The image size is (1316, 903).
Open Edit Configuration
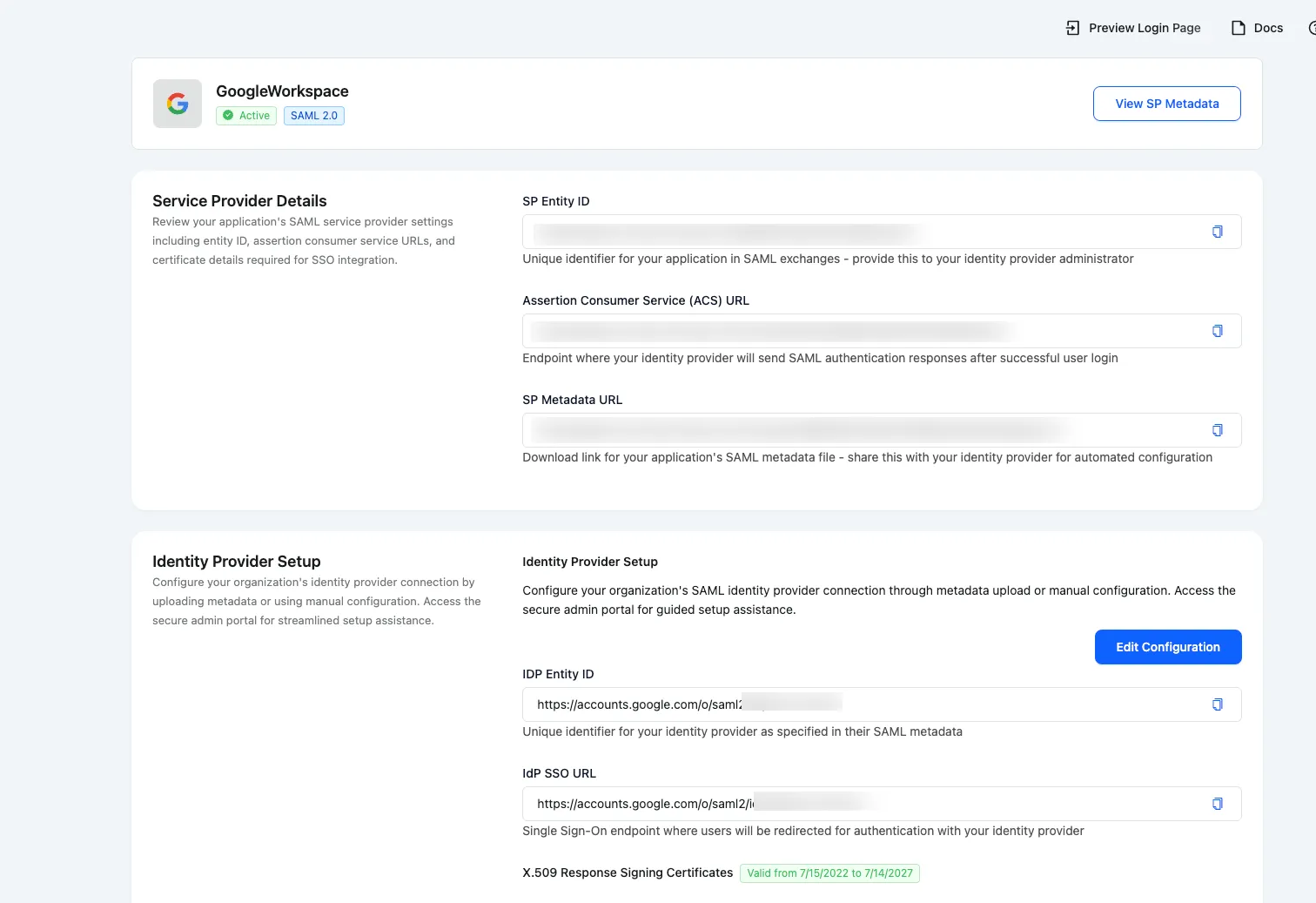(x=1167, y=646)
